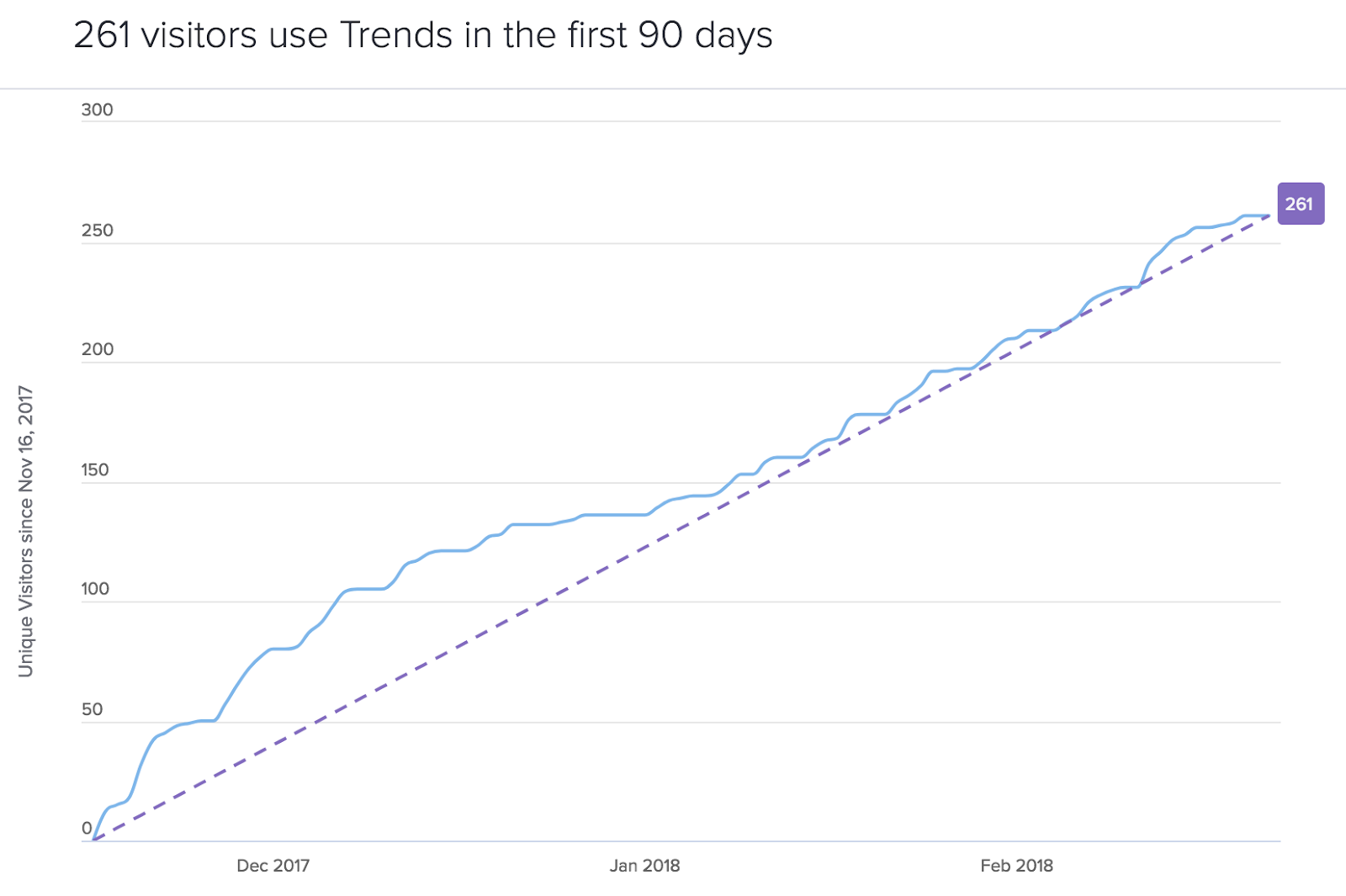Image resolution: width=1346 pixels, height=896 pixels.
Task: Click the dashed trend line's upper end
Action: pos(1267,217)
